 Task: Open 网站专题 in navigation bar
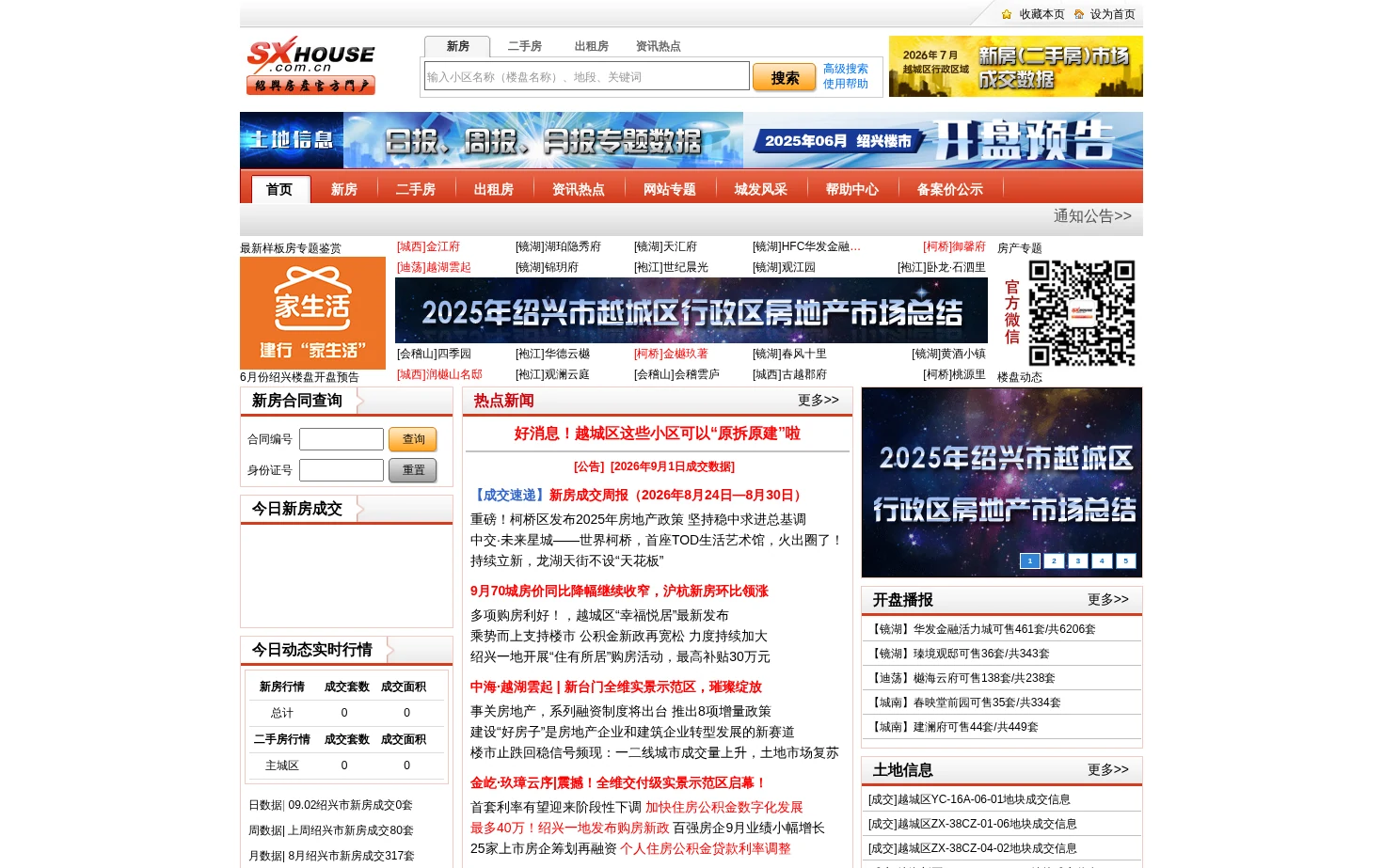click(x=670, y=189)
